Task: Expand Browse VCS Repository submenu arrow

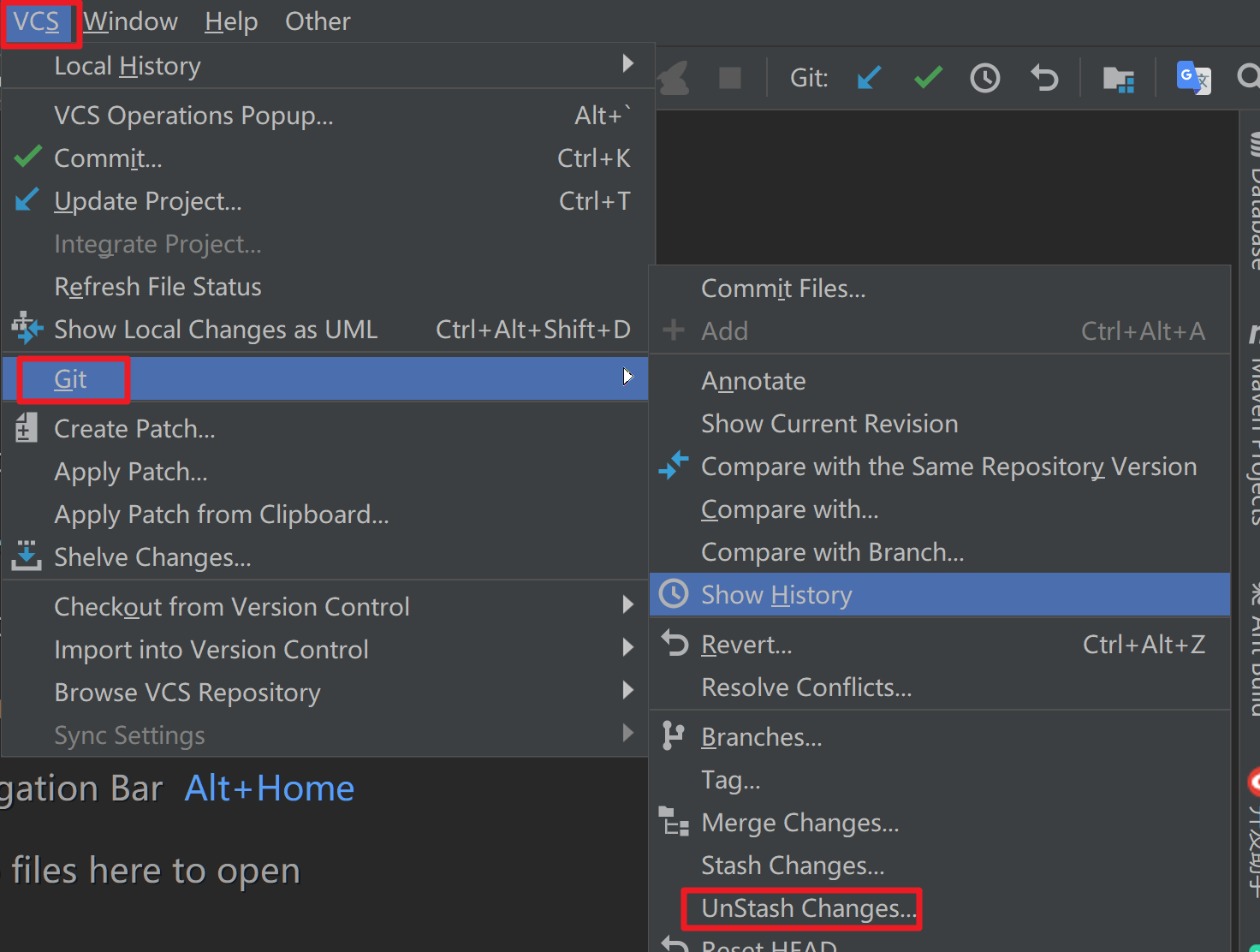Action: click(627, 691)
